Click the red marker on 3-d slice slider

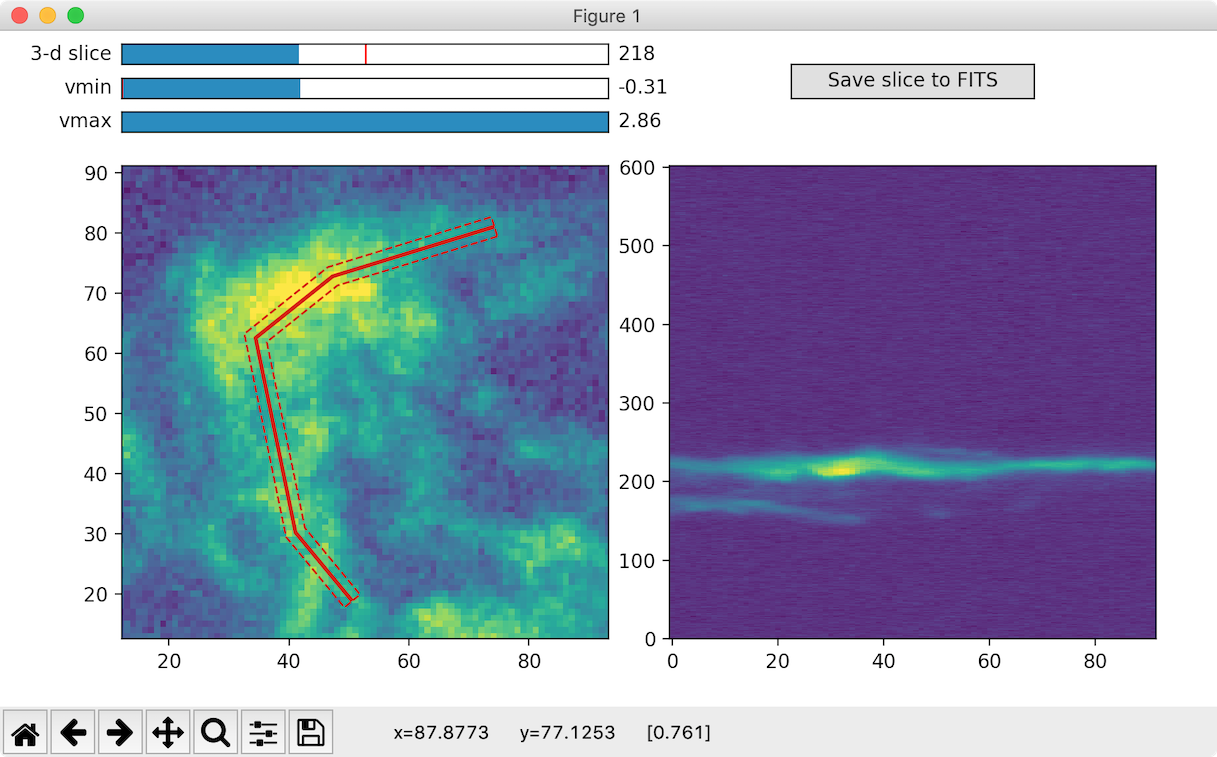point(366,54)
